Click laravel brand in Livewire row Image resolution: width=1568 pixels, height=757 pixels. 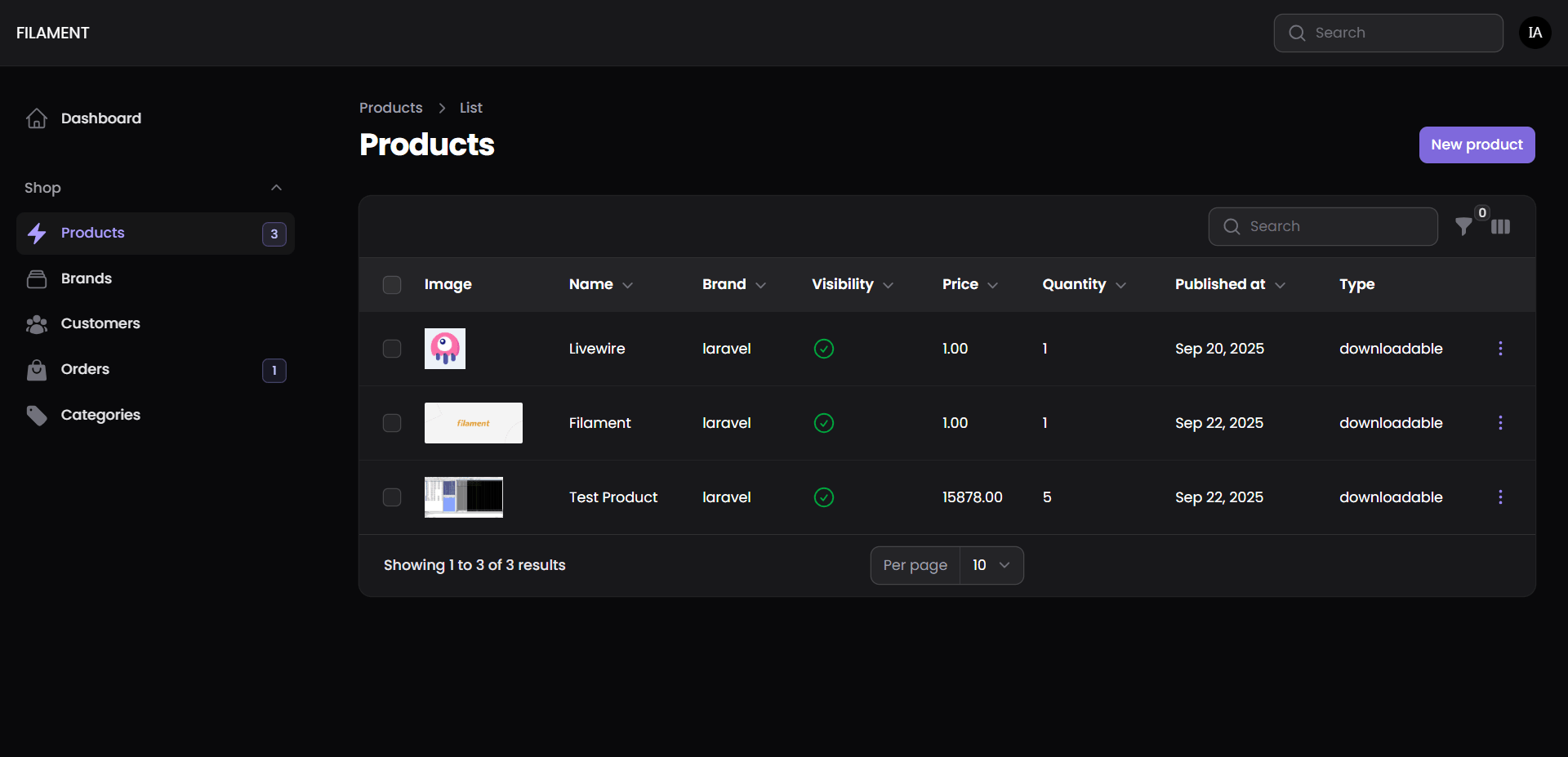click(727, 349)
